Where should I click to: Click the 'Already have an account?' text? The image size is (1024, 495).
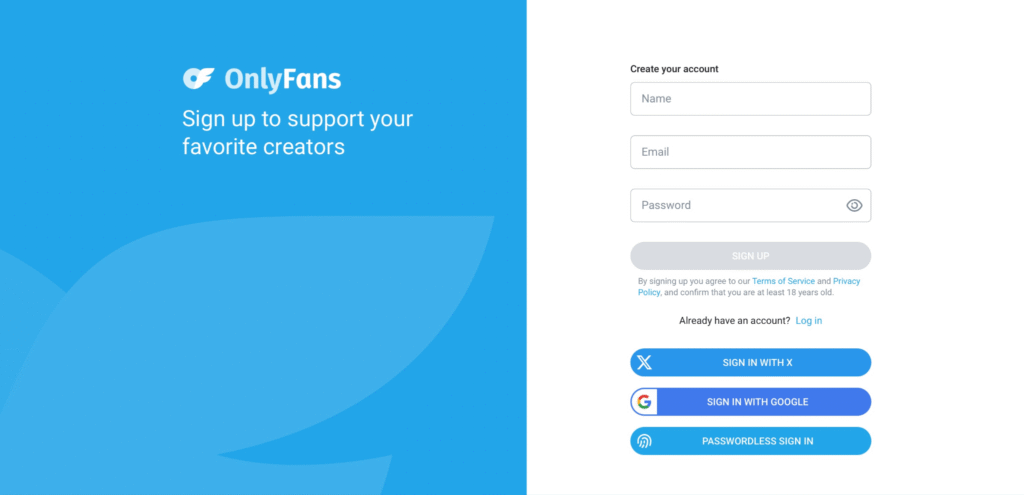[x=735, y=321]
